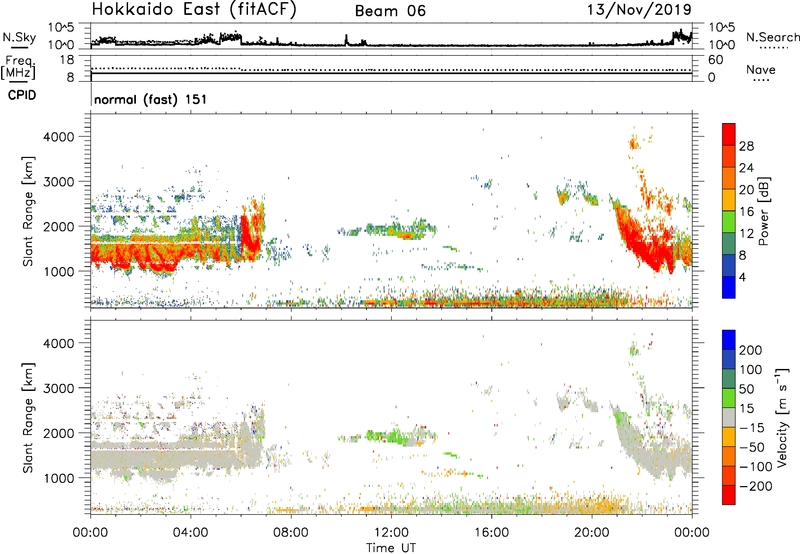
Task: Click the '12:00' time tick label
Action: [x=391, y=533]
